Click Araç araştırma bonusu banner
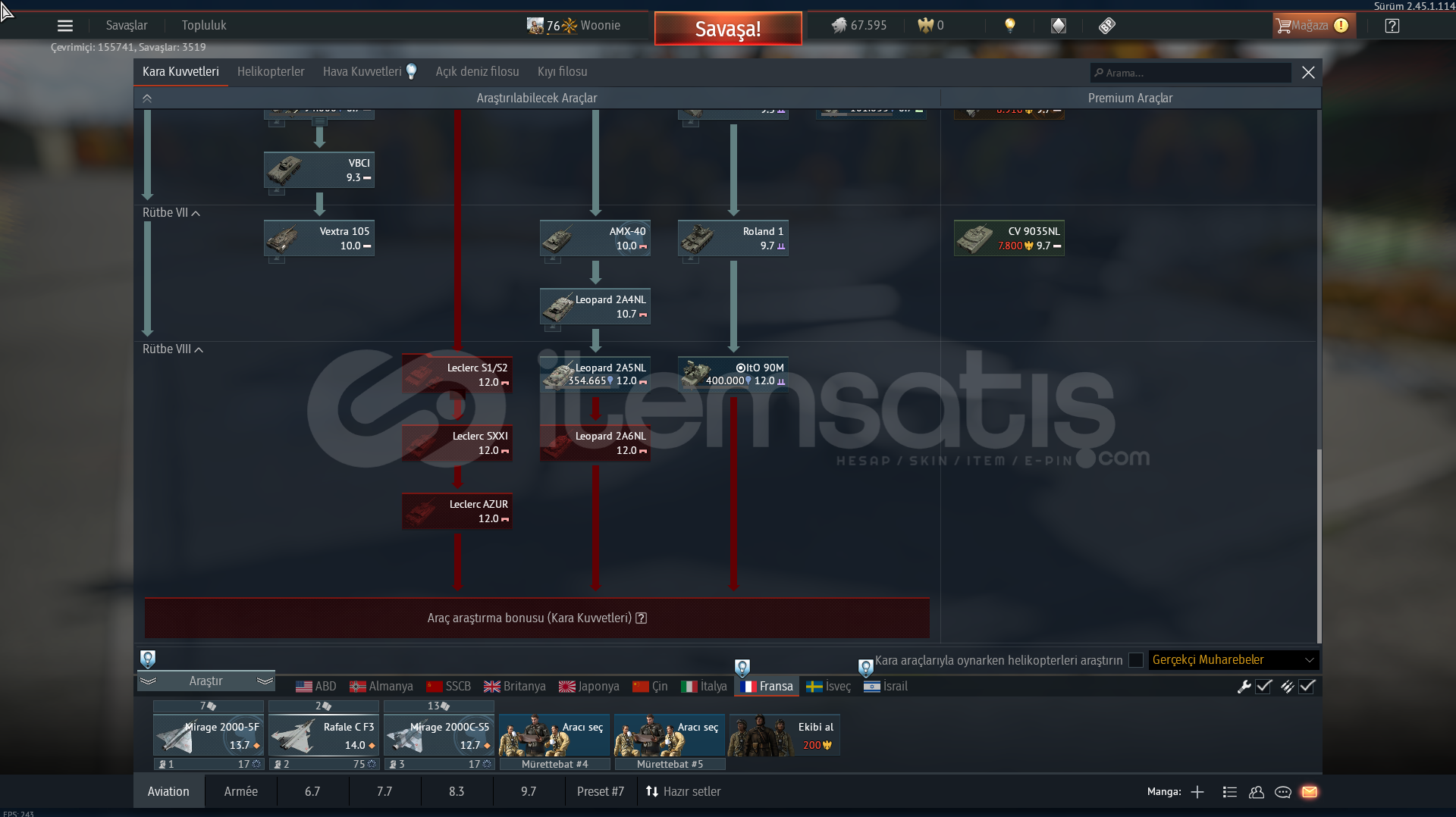 coord(537,618)
